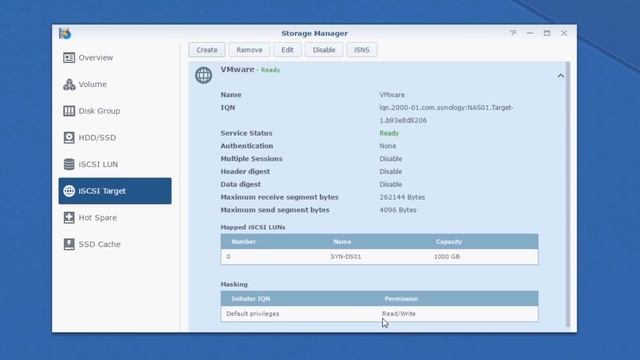
Task: Click the 4096 Bytes value
Action: (x=398, y=210)
